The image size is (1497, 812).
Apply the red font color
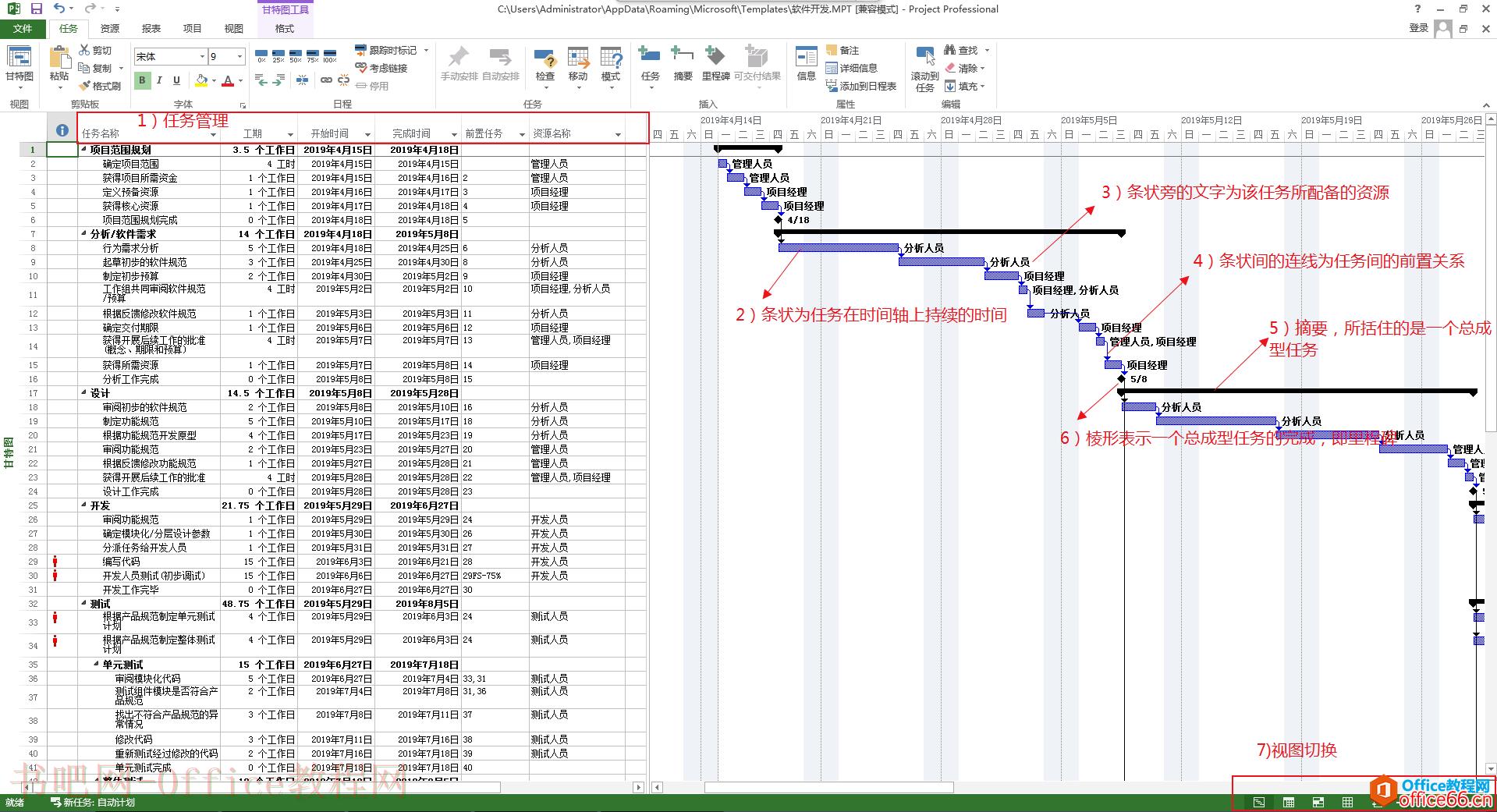click(x=228, y=80)
